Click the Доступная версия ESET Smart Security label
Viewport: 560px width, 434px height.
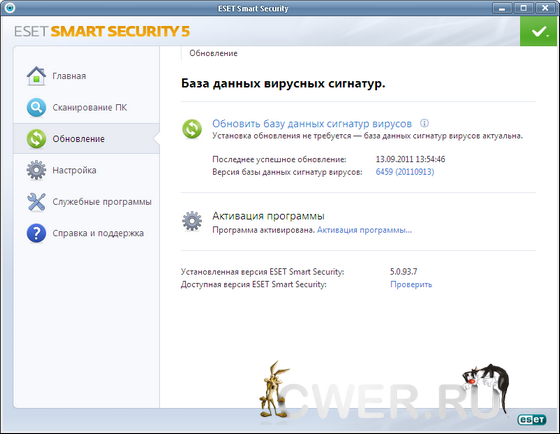pyautogui.click(x=254, y=284)
